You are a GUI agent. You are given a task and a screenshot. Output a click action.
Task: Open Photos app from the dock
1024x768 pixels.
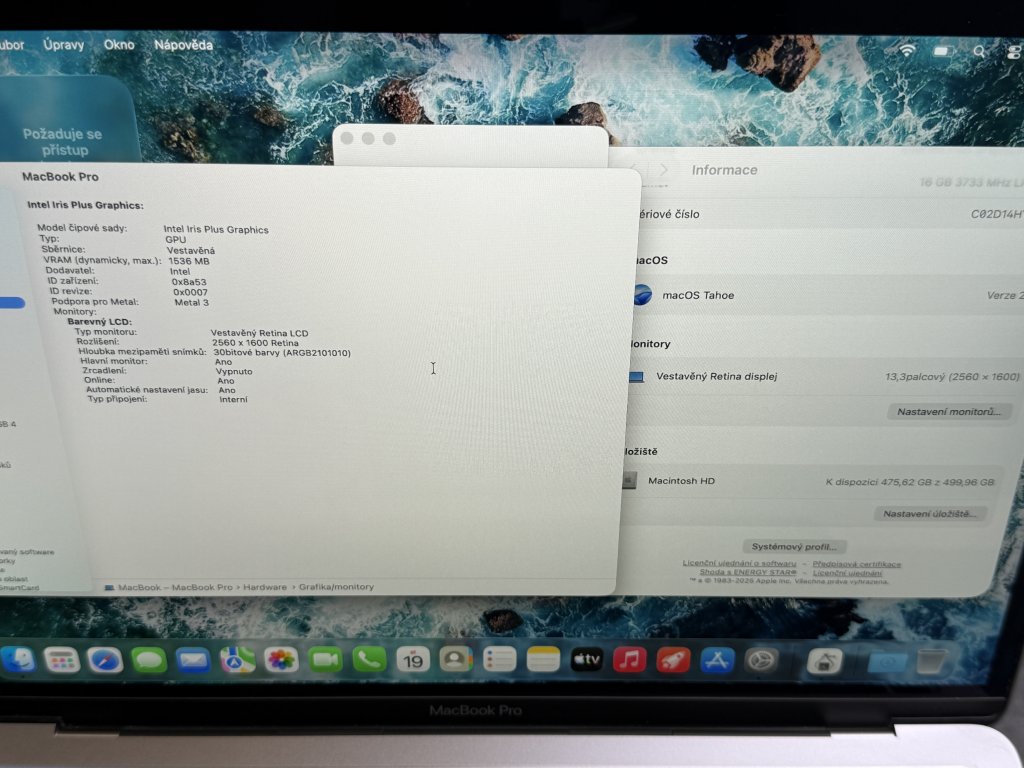pos(281,660)
